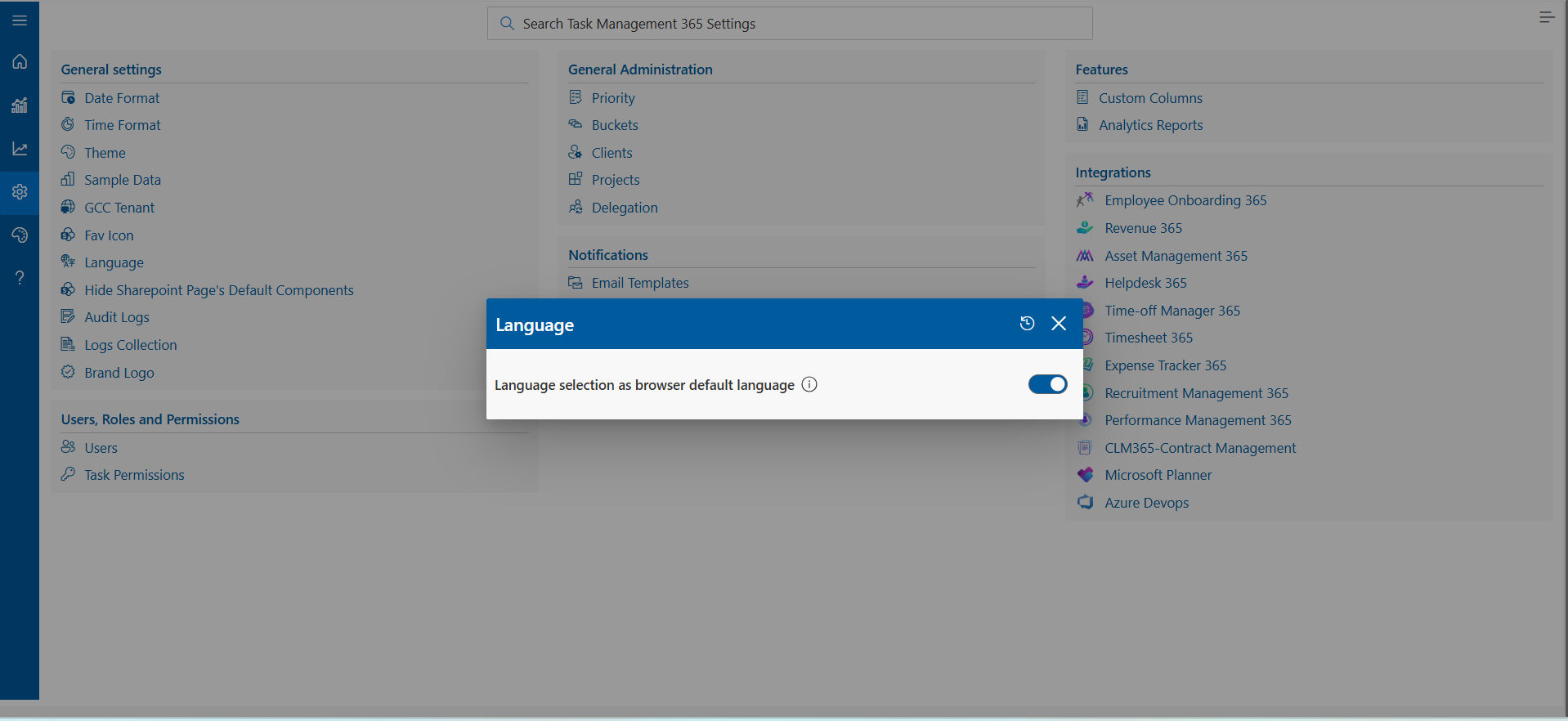Open Brand Logo setting
The image size is (1568, 721).
click(119, 373)
